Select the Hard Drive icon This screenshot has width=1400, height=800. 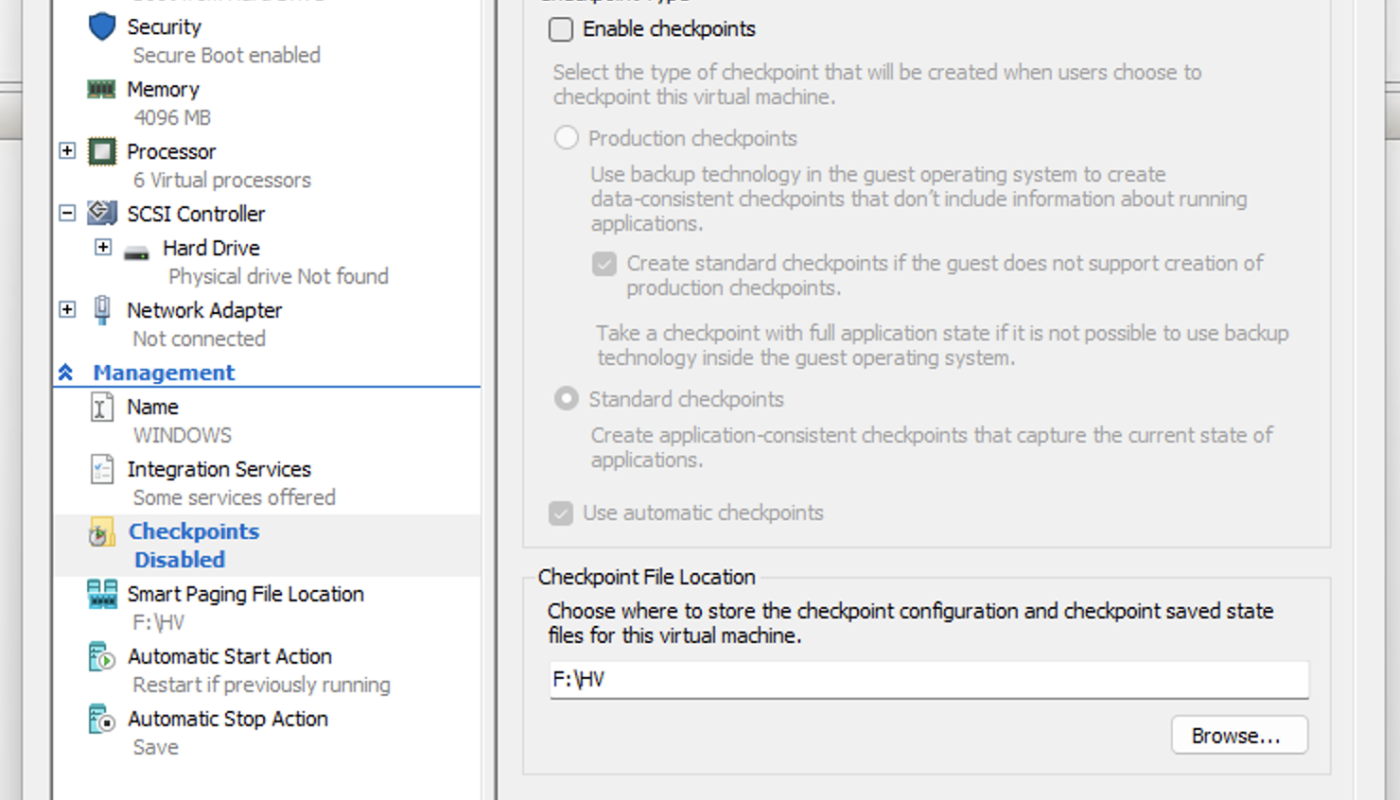click(x=137, y=250)
